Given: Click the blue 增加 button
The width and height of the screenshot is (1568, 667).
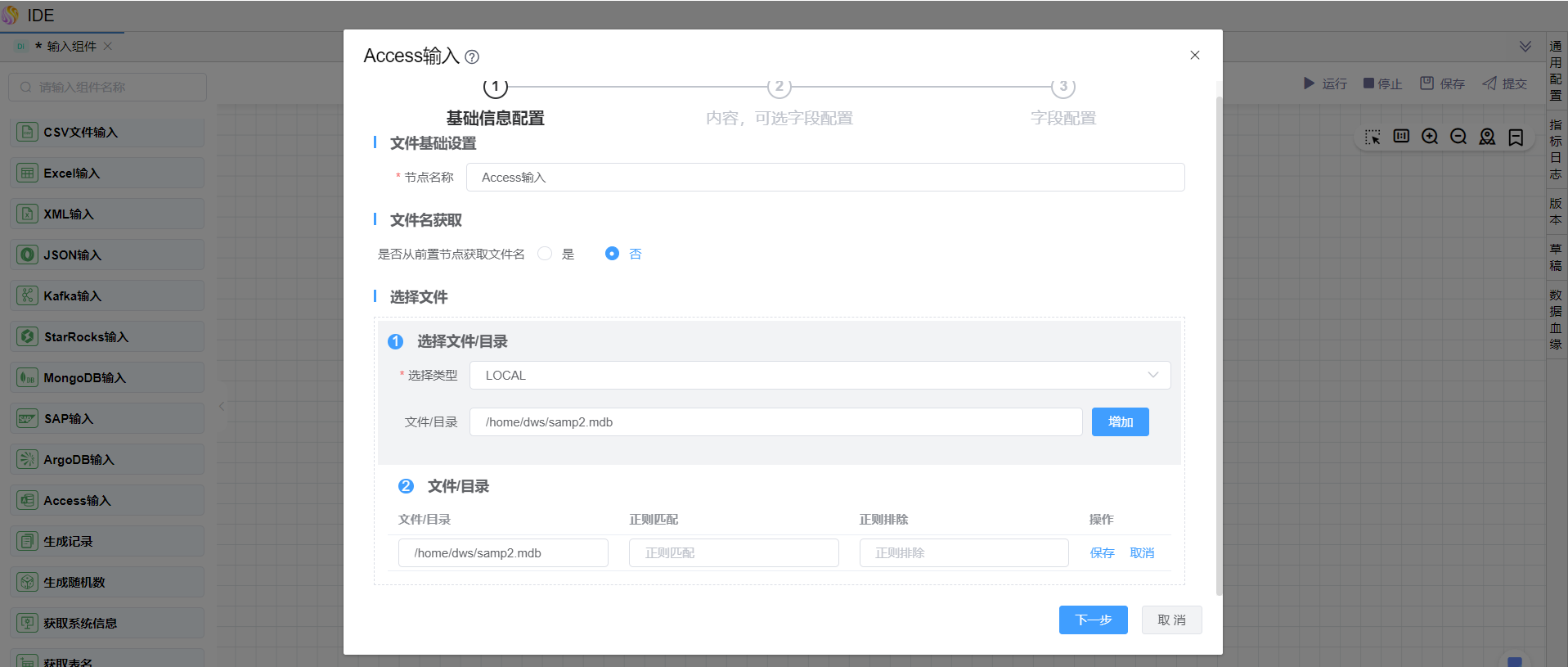Looking at the screenshot, I should coord(1121,421).
